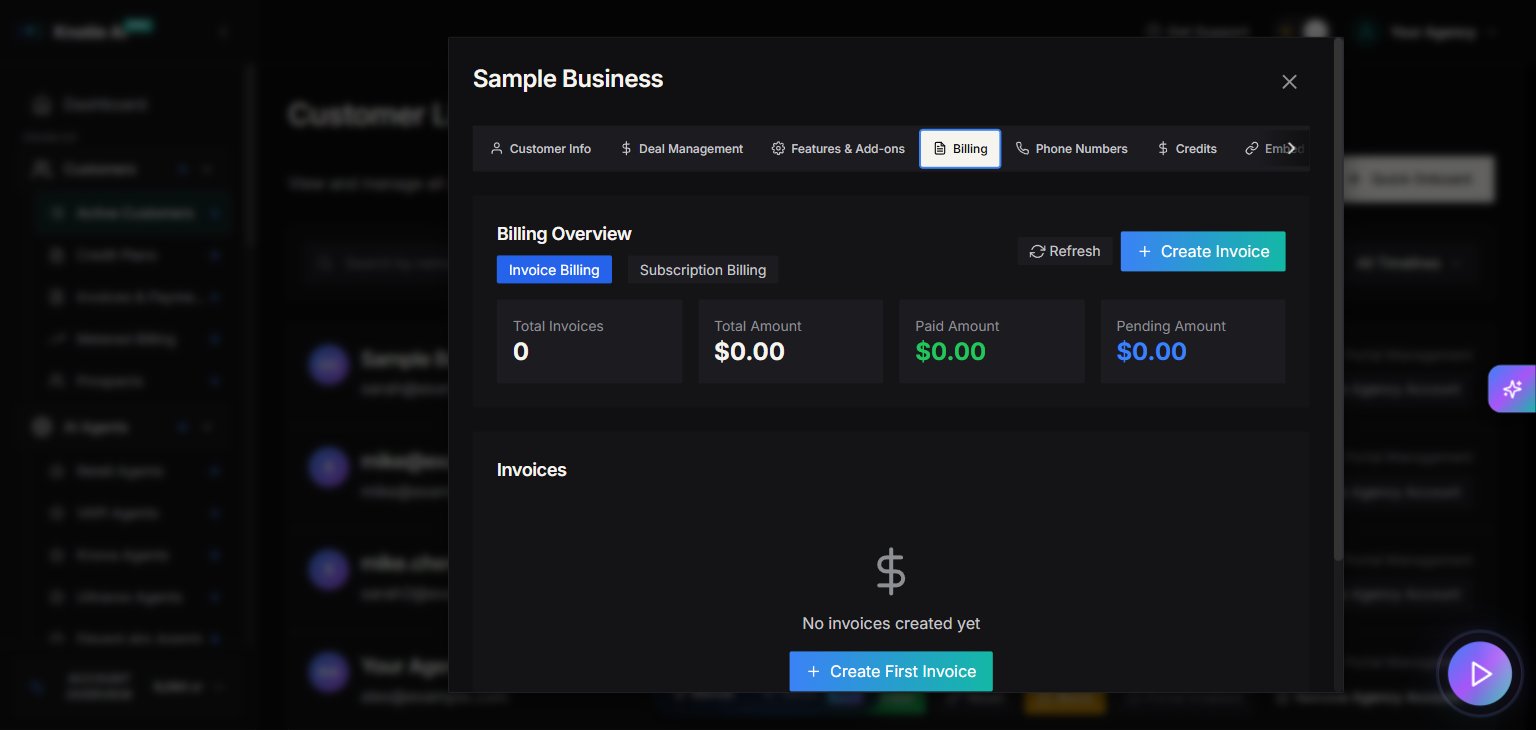Go to the Phone Numbers tab
1536x730 pixels.
tap(1072, 148)
